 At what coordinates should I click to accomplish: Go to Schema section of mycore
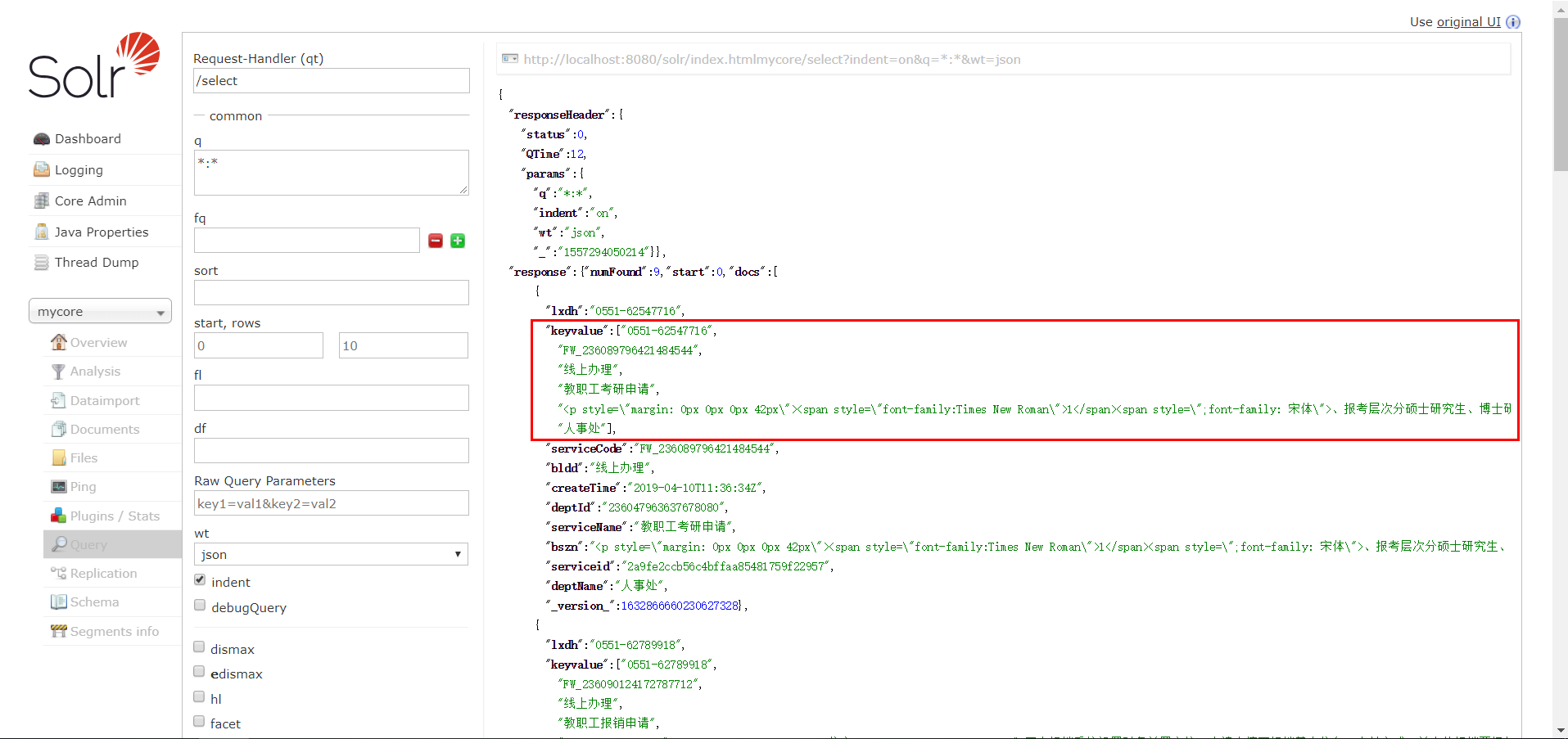tap(94, 602)
